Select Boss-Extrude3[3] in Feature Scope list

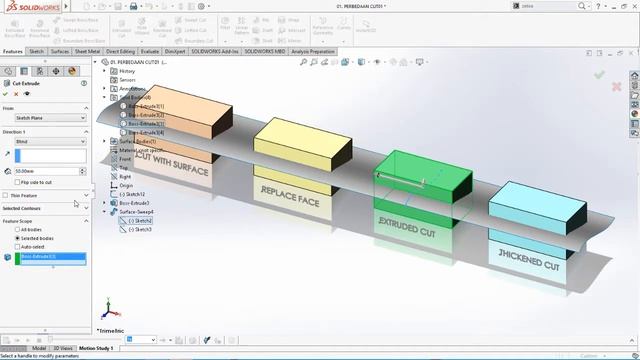click(53, 256)
